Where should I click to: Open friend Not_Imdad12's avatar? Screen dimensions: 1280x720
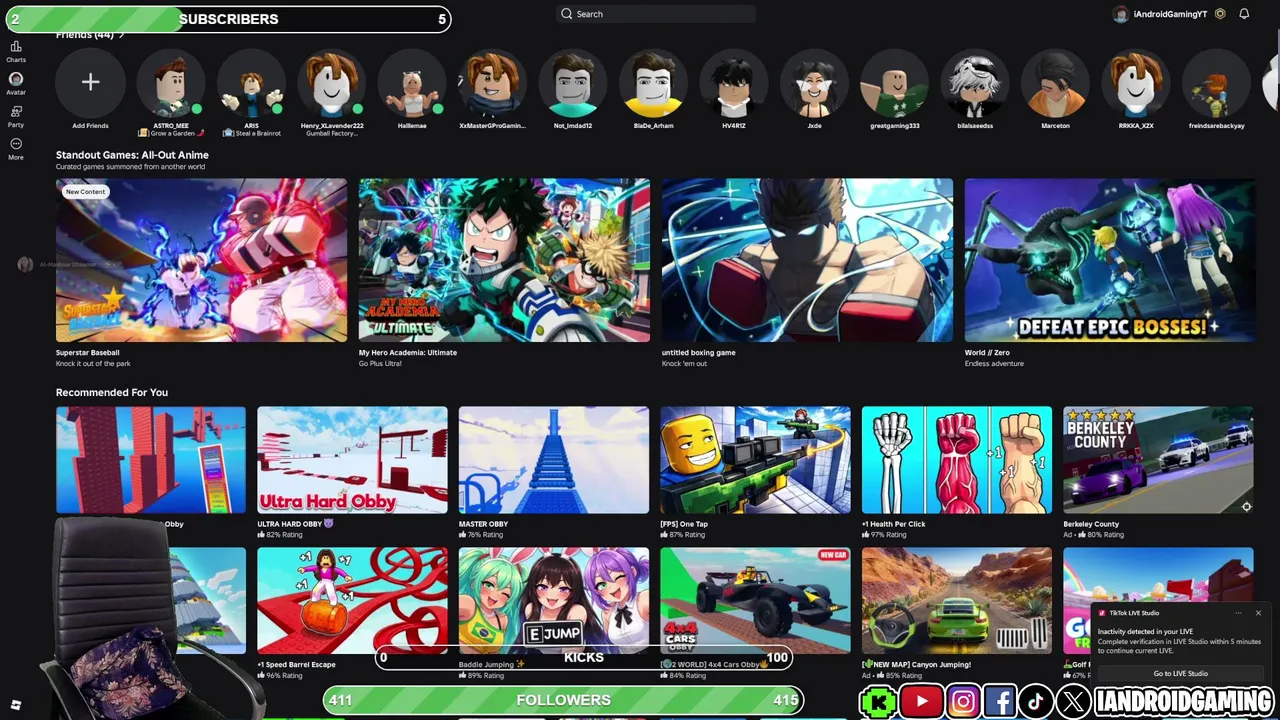(573, 82)
